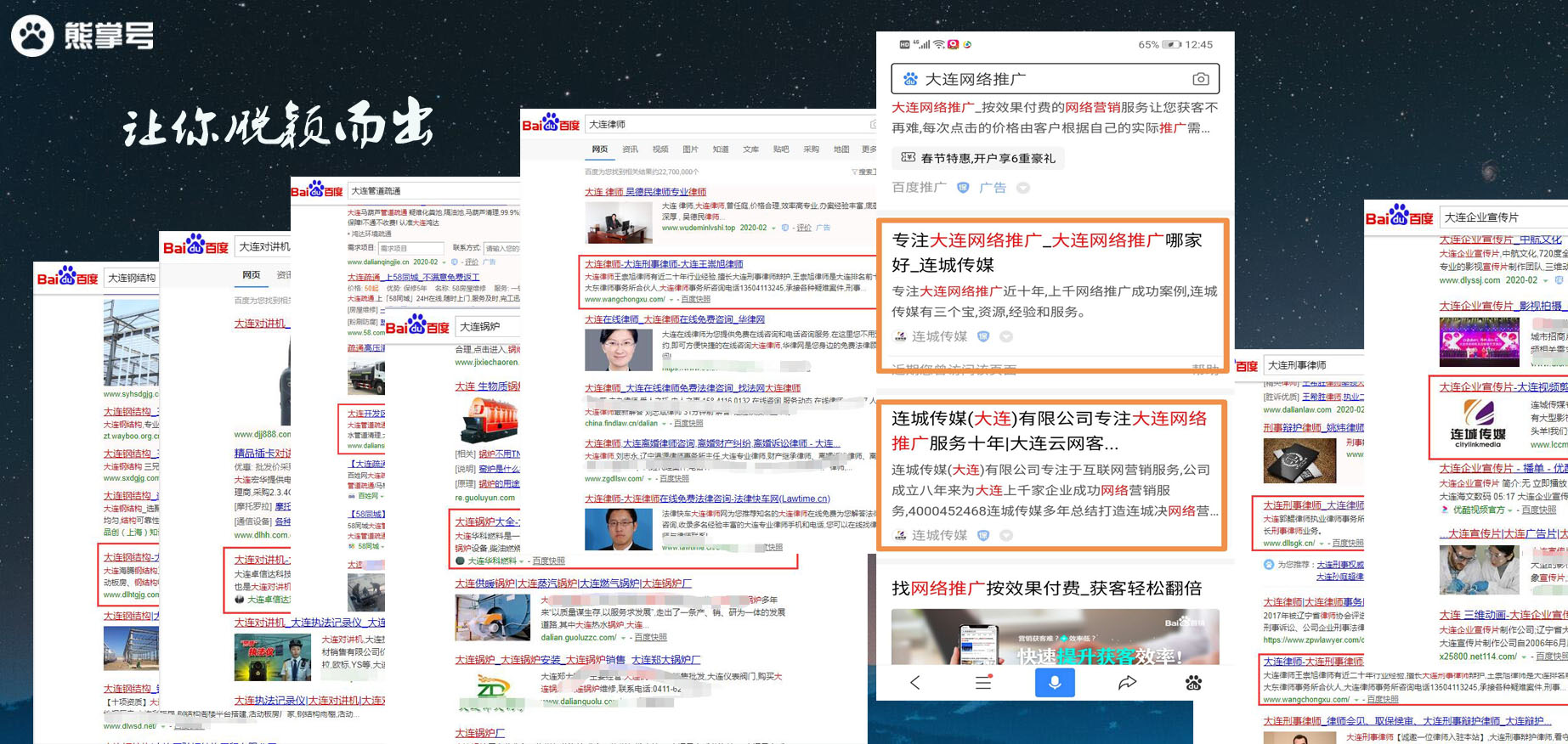Switch to the 资讯 tab in 大连律师 results
Screen dimensions: 1568x744
630,149
